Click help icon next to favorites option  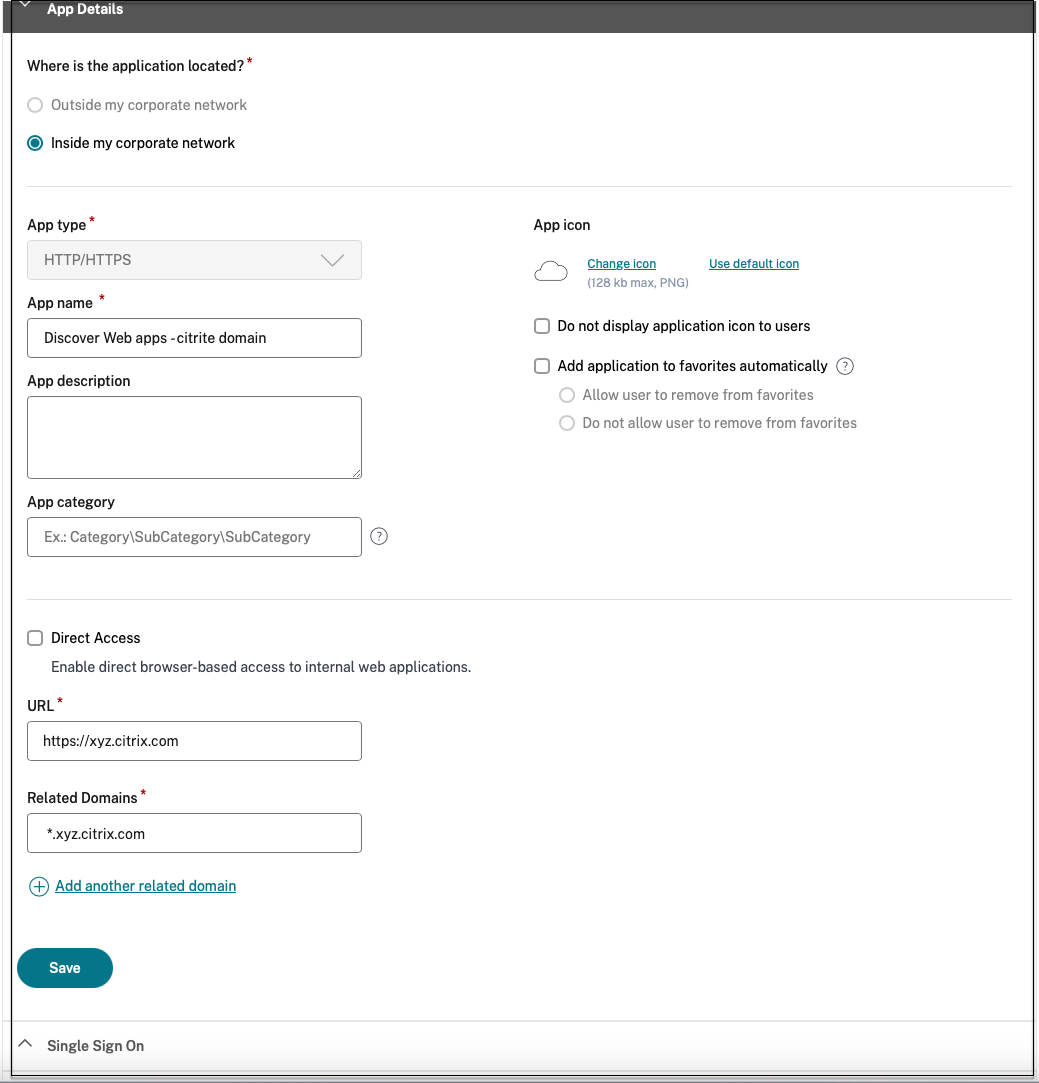(845, 366)
